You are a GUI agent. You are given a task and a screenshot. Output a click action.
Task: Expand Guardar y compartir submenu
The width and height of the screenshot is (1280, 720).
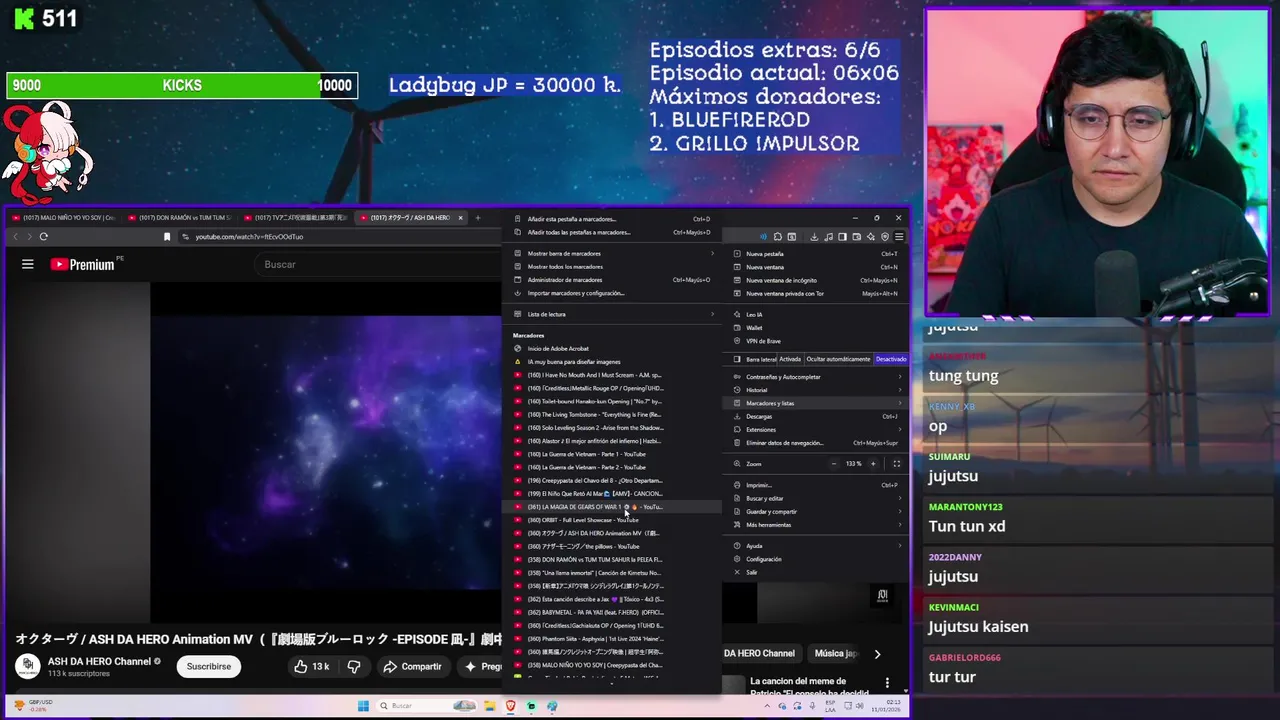pos(817,511)
